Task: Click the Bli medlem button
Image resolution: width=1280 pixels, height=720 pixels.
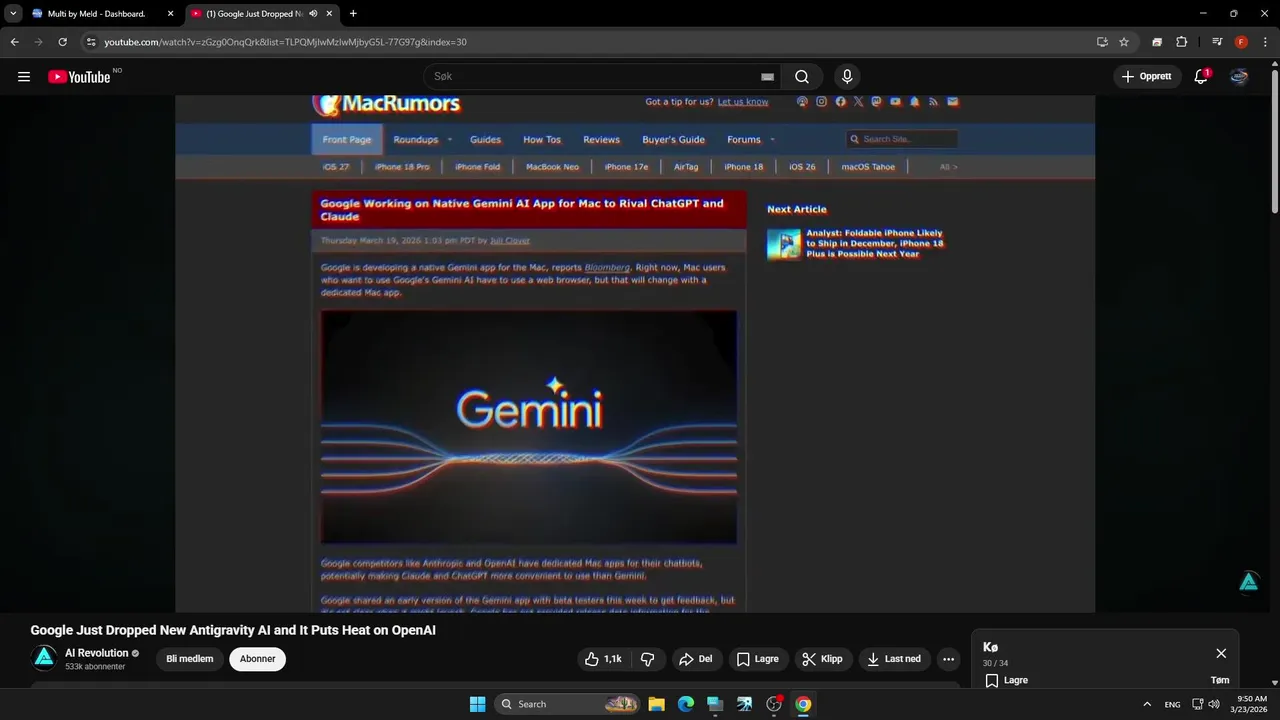Action: tap(190, 659)
